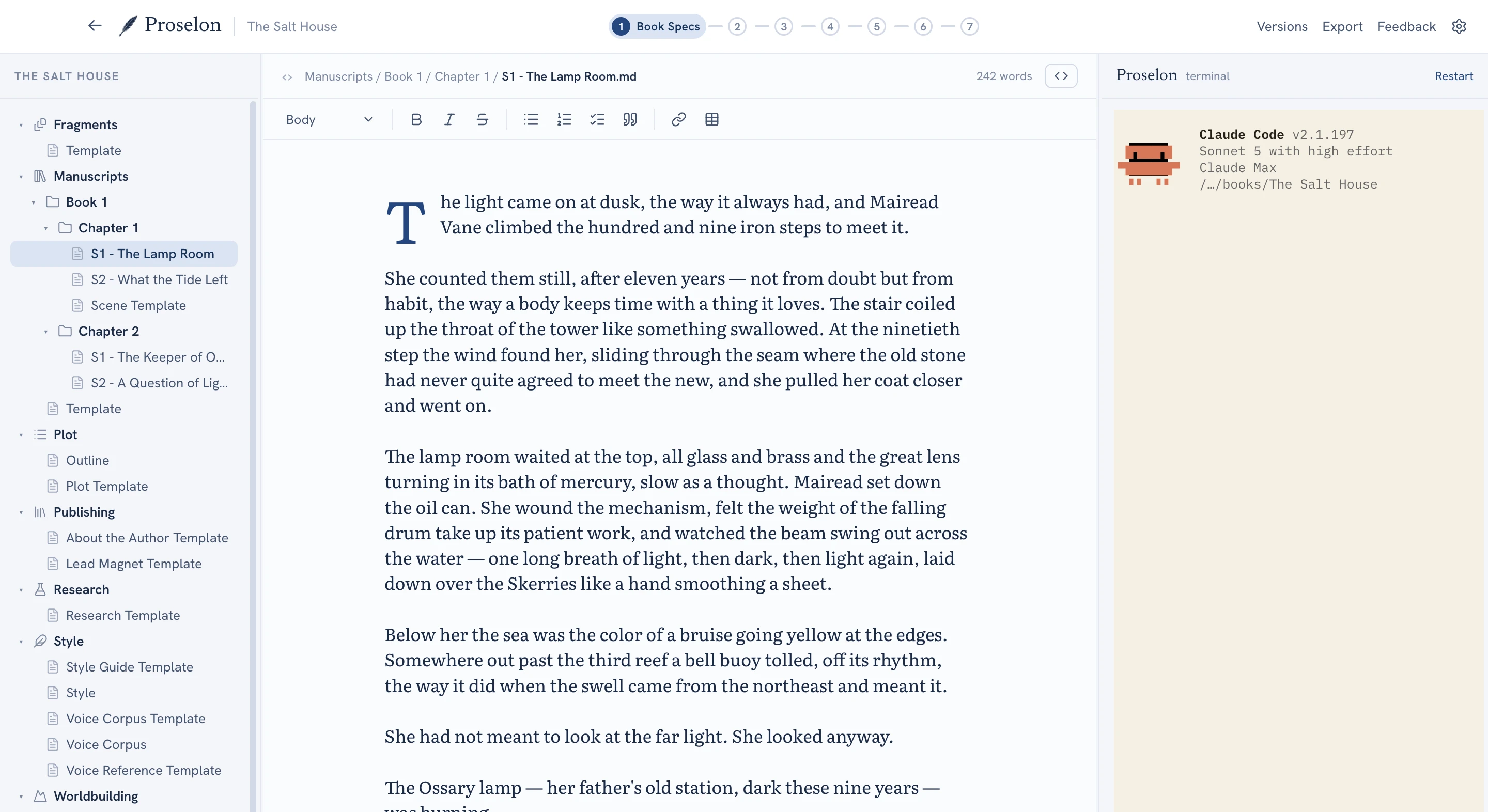This screenshot has width=1488, height=812.
Task: Click the Publishing section icon
Action: (40, 512)
